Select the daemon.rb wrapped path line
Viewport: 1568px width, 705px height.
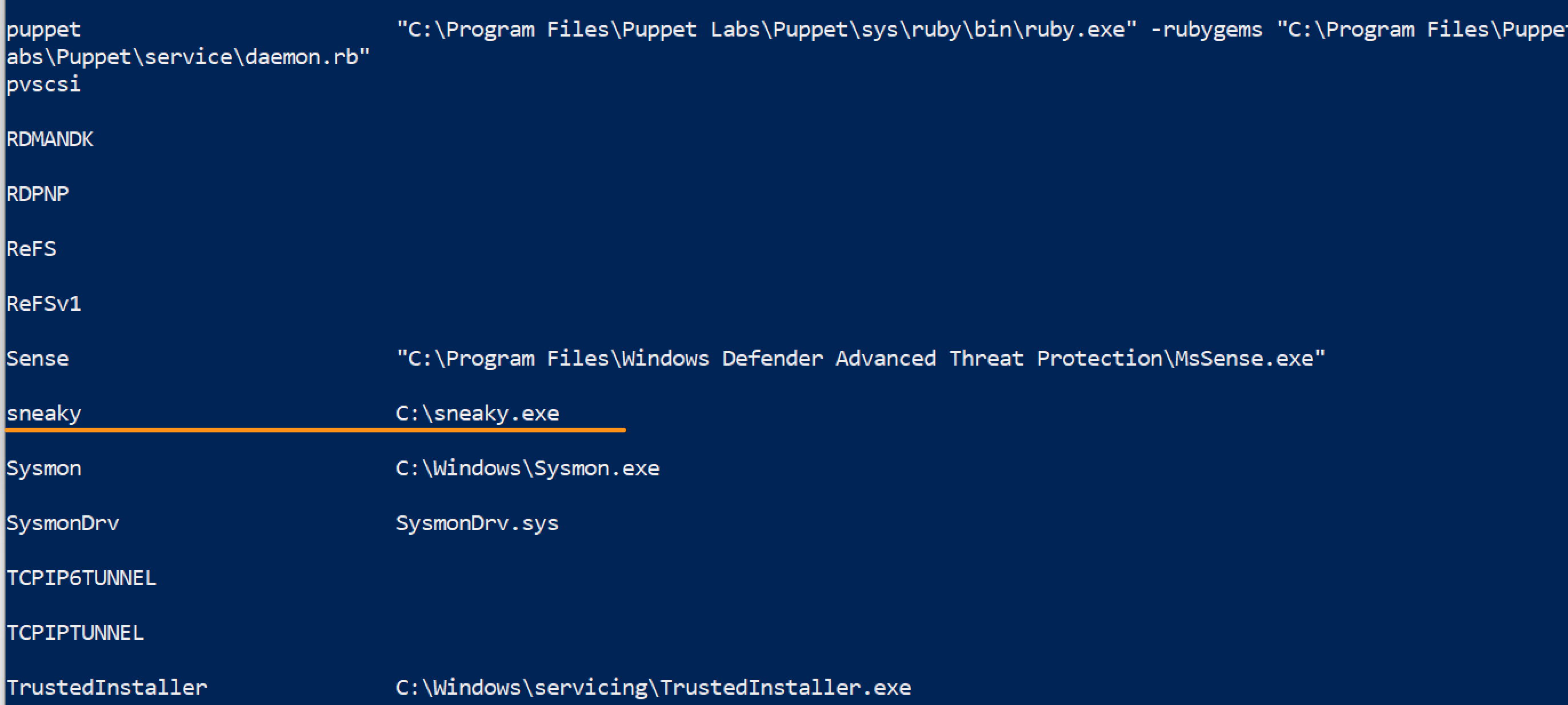(188, 57)
